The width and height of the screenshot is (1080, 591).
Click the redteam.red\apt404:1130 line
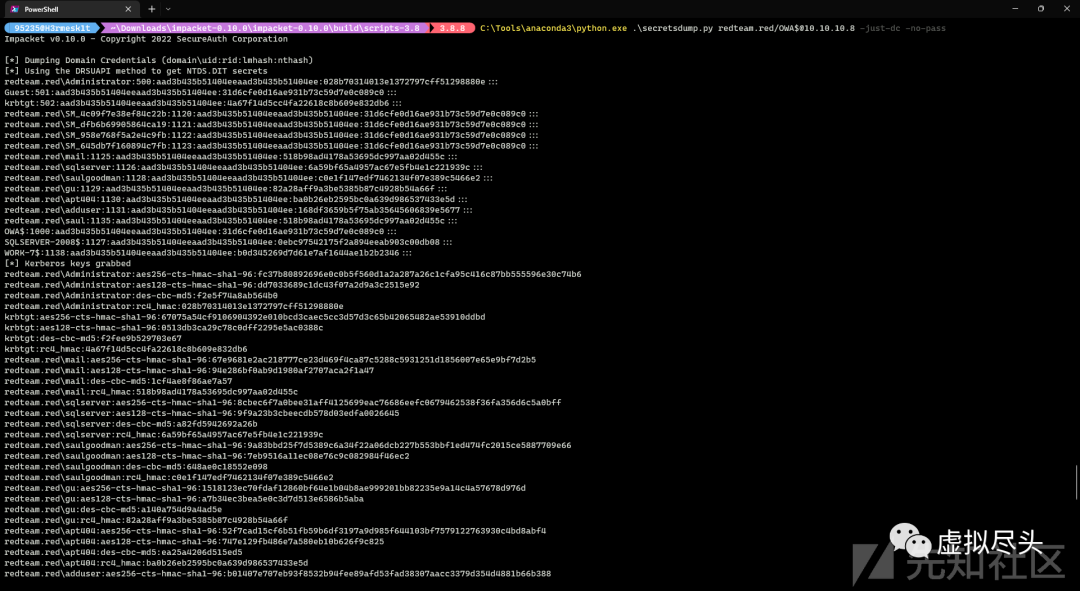[x=236, y=199]
